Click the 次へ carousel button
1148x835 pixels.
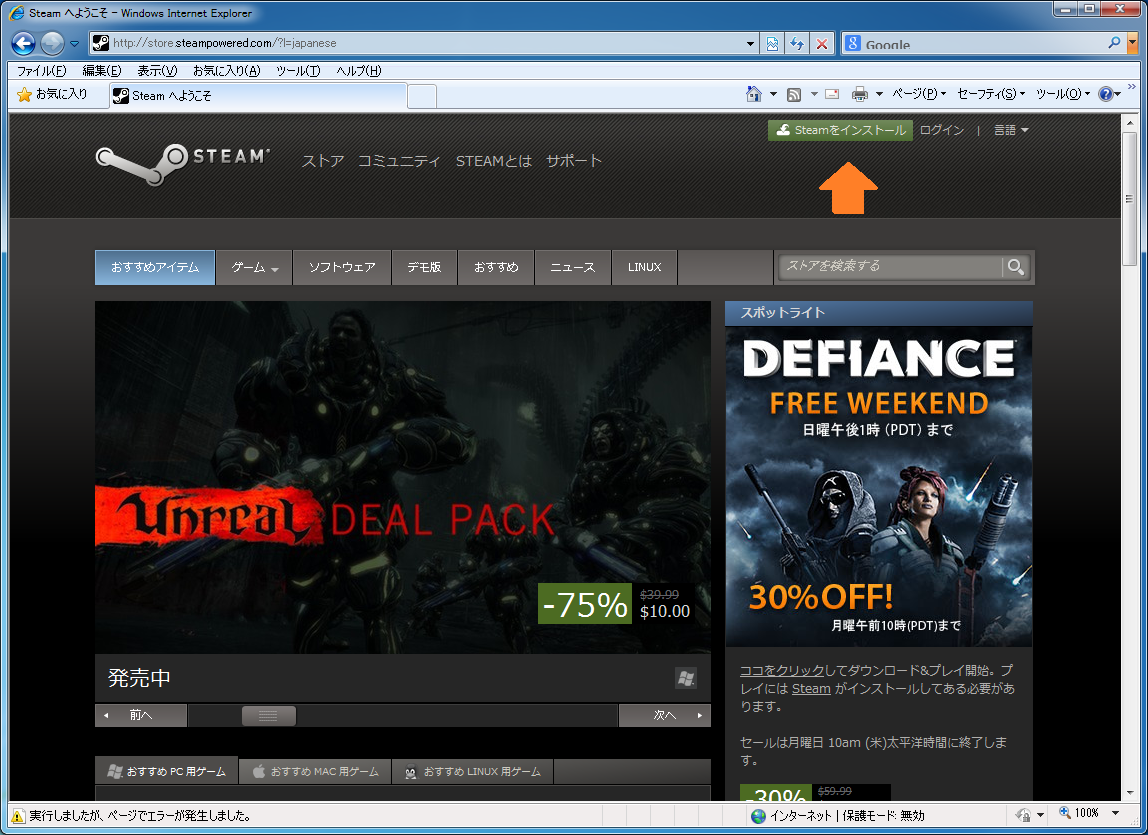(x=665, y=716)
